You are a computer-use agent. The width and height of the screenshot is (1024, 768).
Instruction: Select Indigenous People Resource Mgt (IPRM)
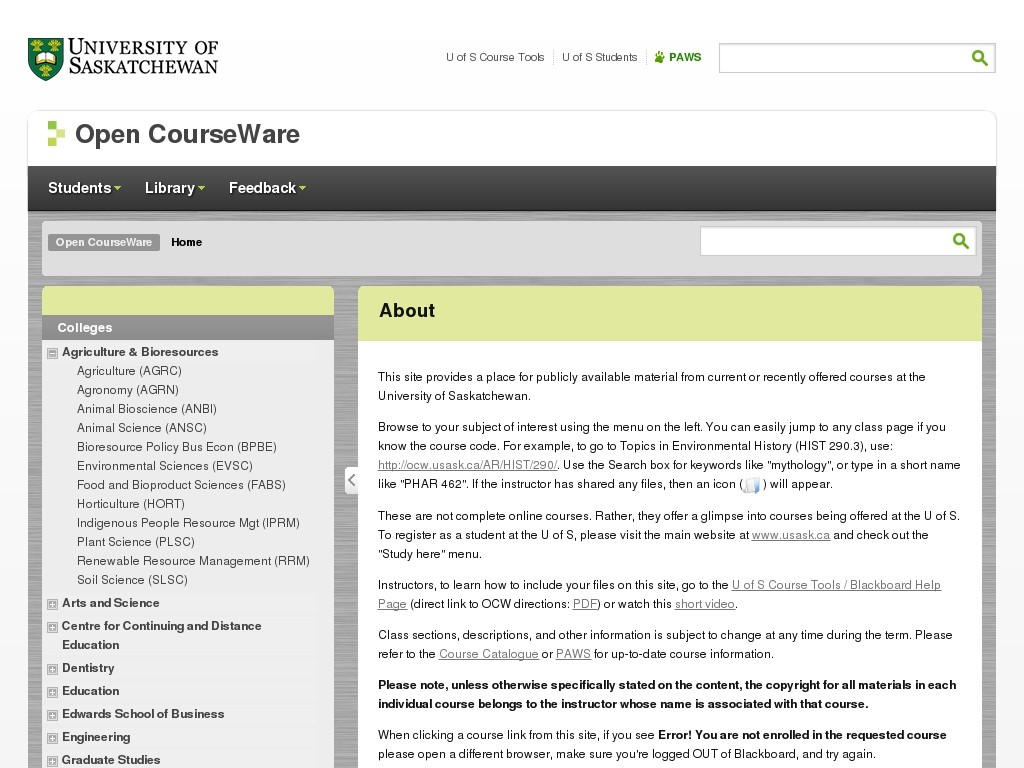[x=189, y=522]
